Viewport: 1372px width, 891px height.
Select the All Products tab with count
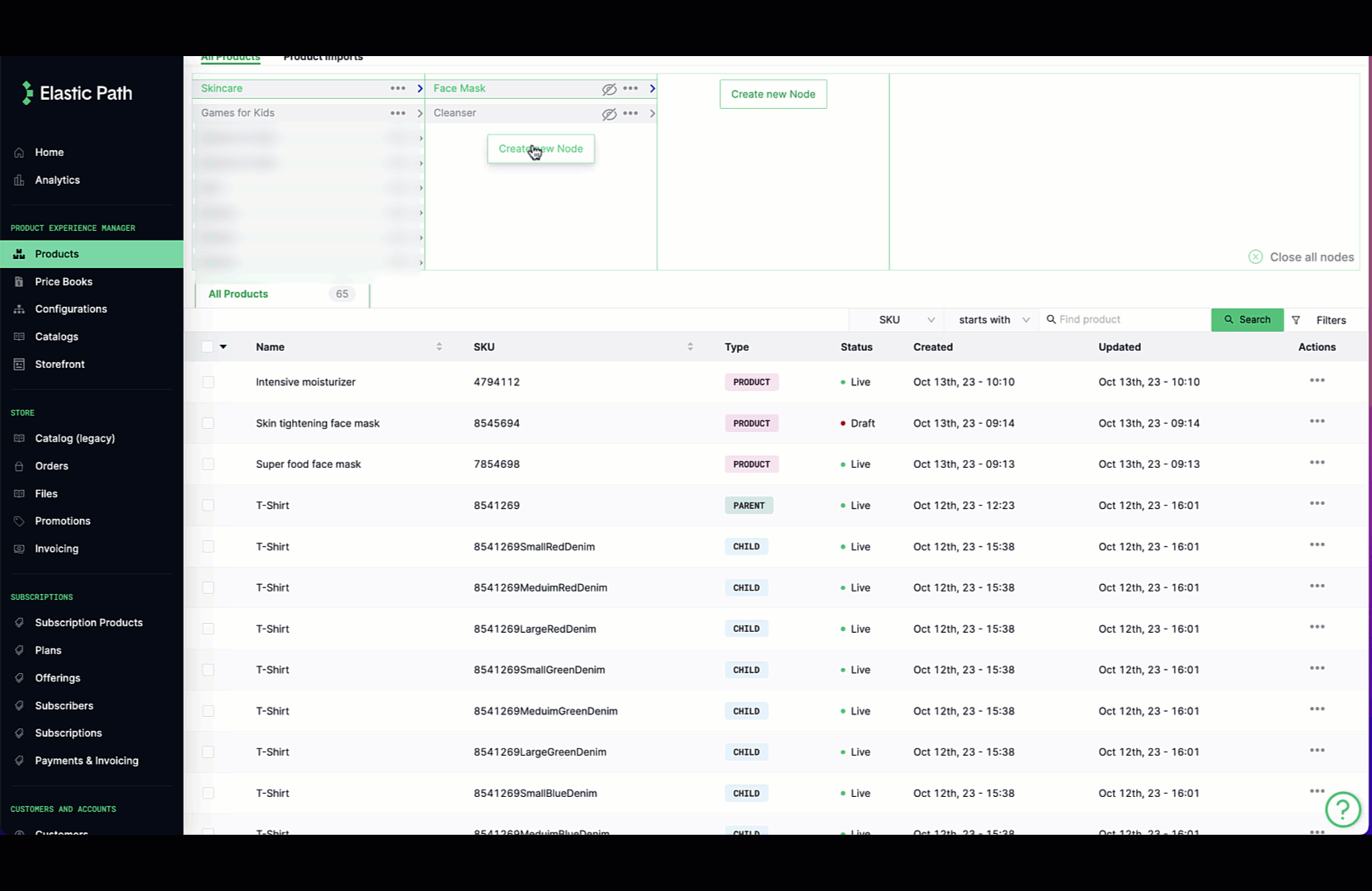[x=281, y=294]
